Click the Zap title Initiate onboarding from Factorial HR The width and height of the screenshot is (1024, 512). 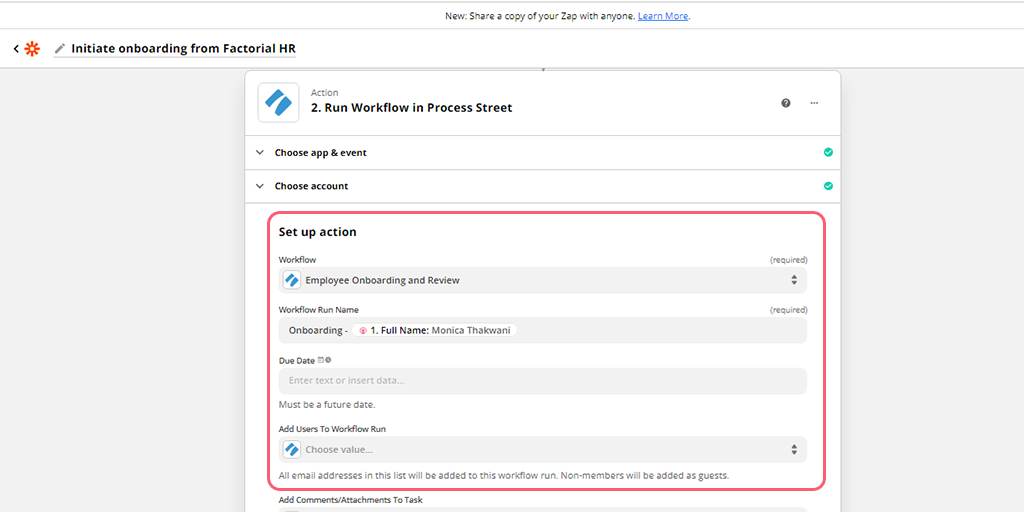point(184,48)
